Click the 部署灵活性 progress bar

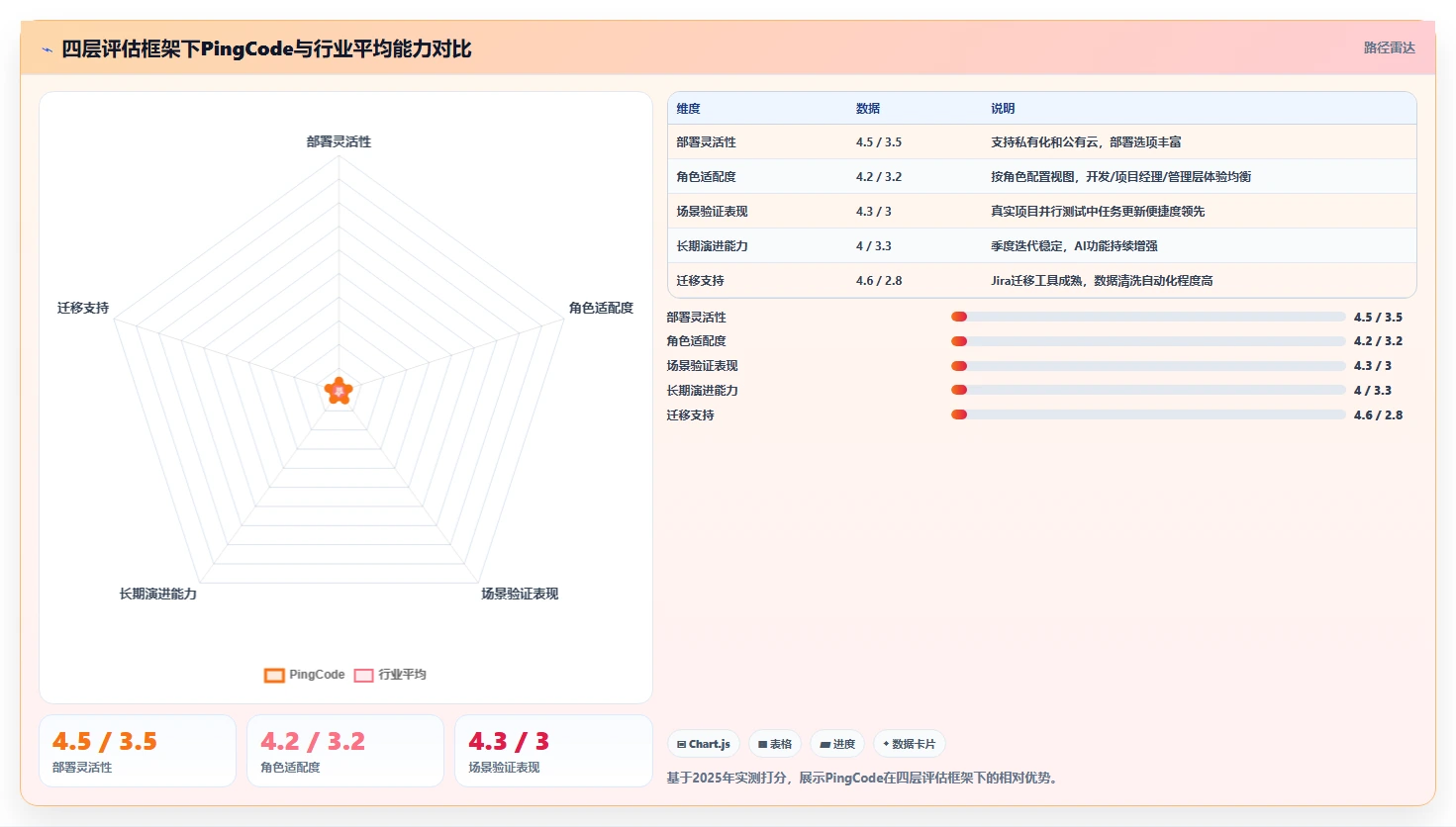[x=1148, y=317]
